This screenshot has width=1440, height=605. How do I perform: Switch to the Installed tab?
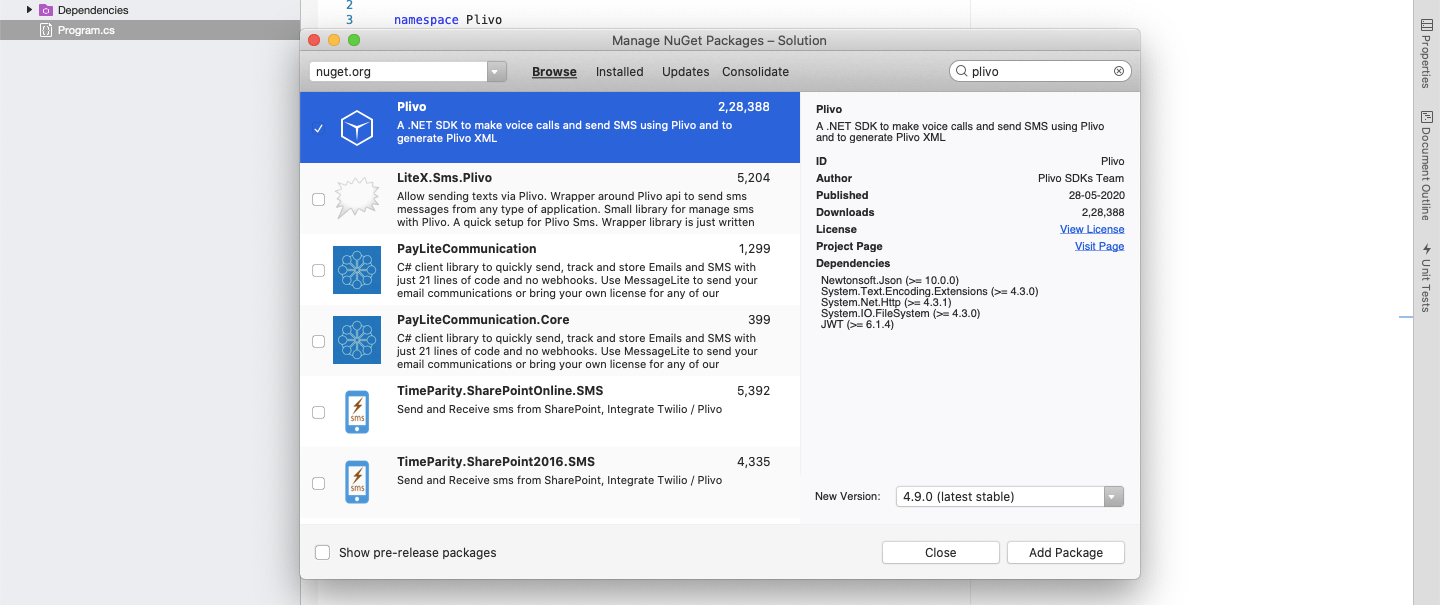(x=619, y=71)
